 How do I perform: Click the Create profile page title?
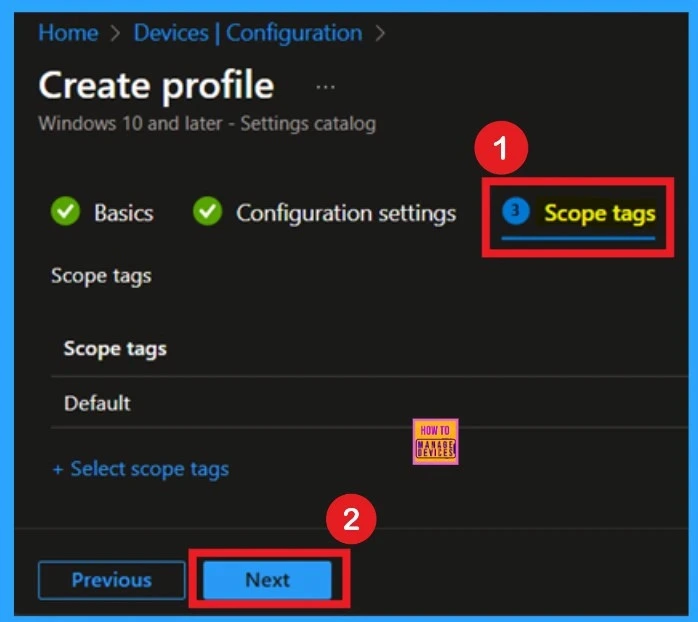(156, 86)
